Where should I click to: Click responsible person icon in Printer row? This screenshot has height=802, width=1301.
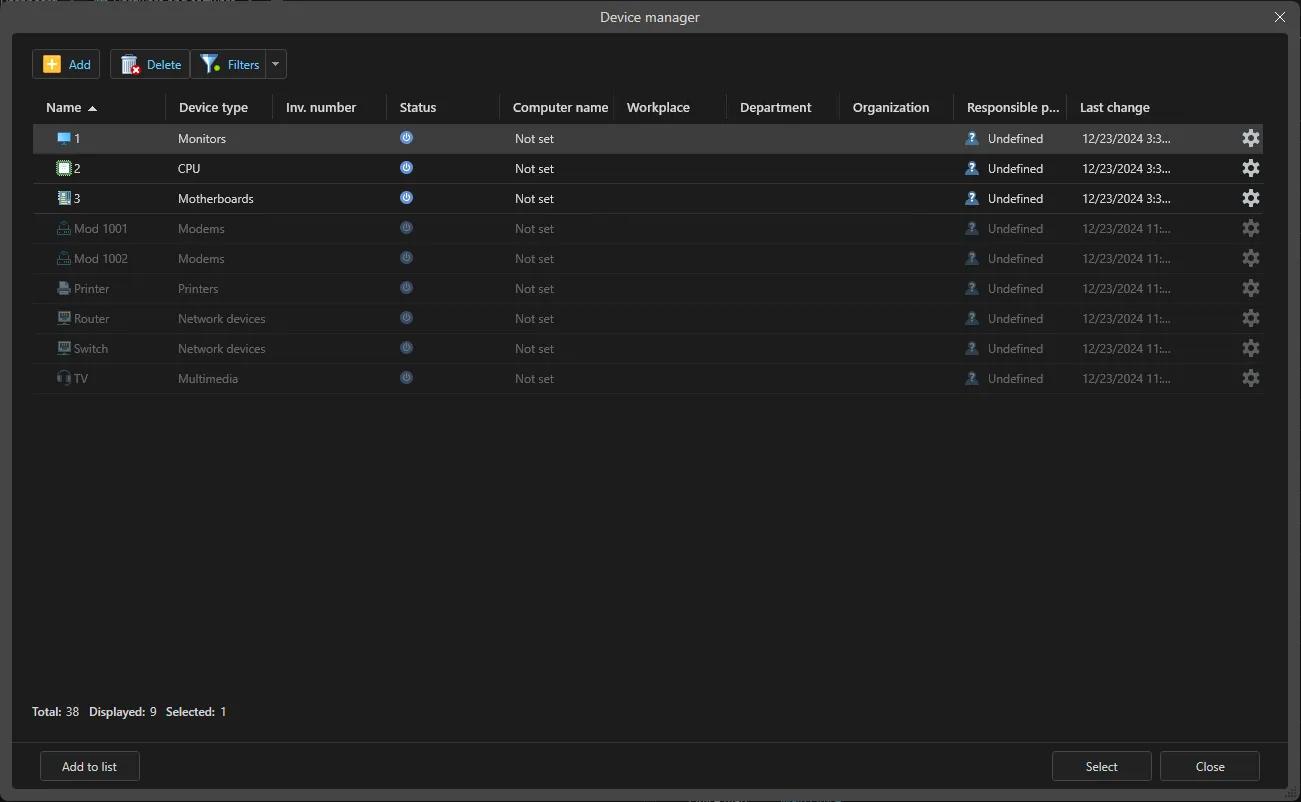pos(972,288)
